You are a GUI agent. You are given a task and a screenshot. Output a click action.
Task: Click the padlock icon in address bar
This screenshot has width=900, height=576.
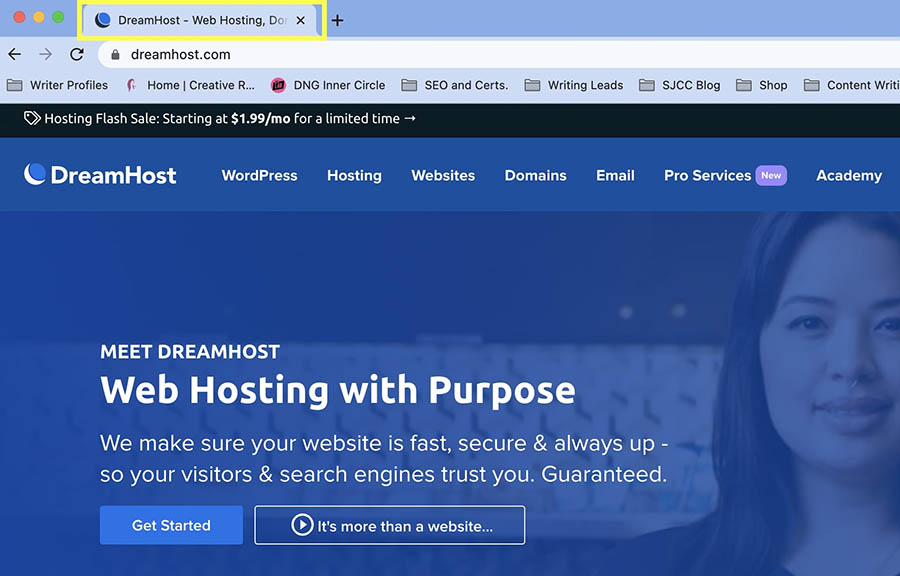[116, 55]
